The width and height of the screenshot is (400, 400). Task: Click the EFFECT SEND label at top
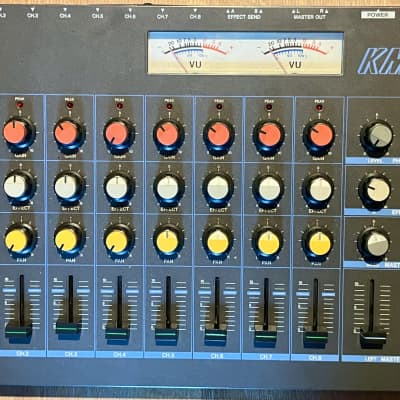[244, 17]
